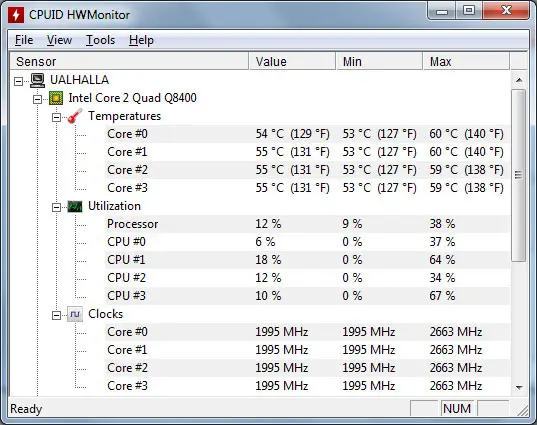Click the NUM status bar indicator
The width and height of the screenshot is (537, 425).
click(x=457, y=409)
